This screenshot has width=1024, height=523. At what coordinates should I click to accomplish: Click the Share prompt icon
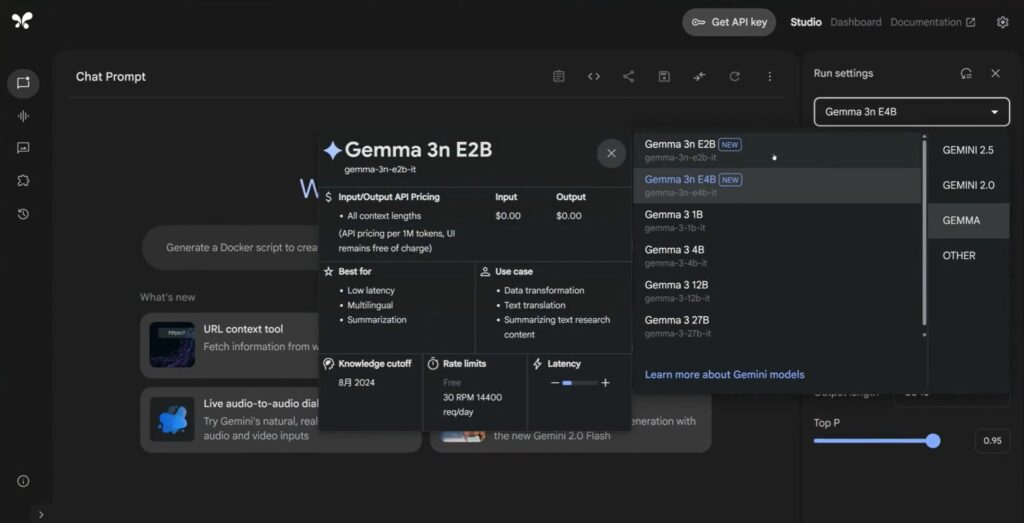click(x=628, y=76)
